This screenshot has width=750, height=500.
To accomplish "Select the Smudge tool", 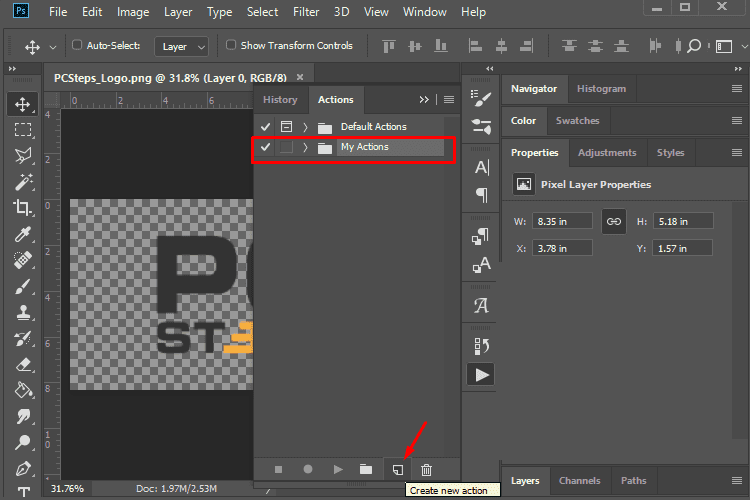I will click(x=22, y=417).
